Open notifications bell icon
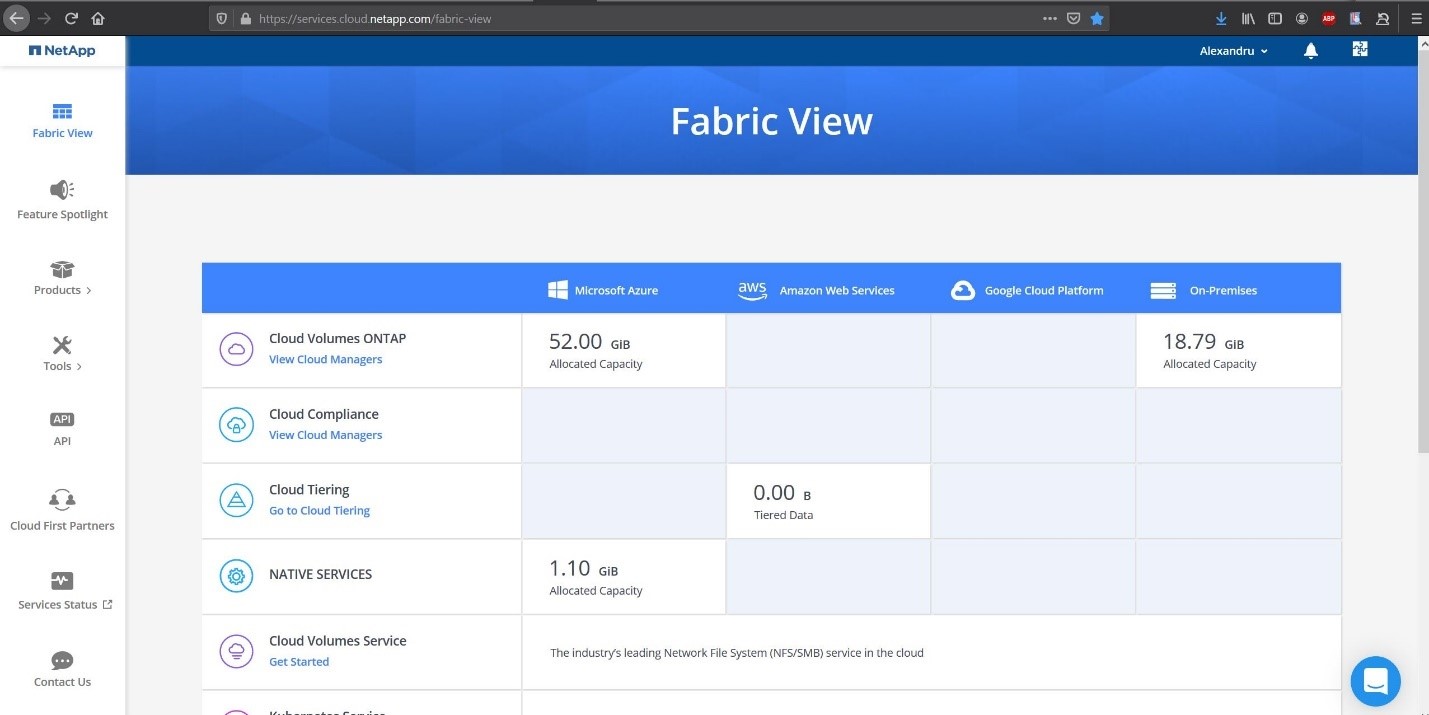Screen dimensions: 1429x715 click(x=1311, y=51)
